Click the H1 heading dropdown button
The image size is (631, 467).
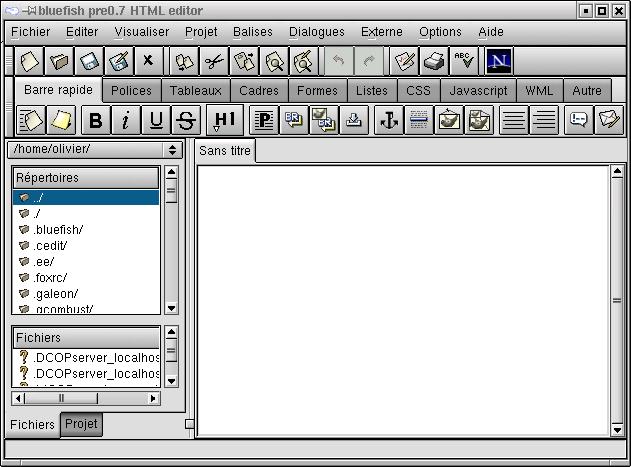(223, 121)
